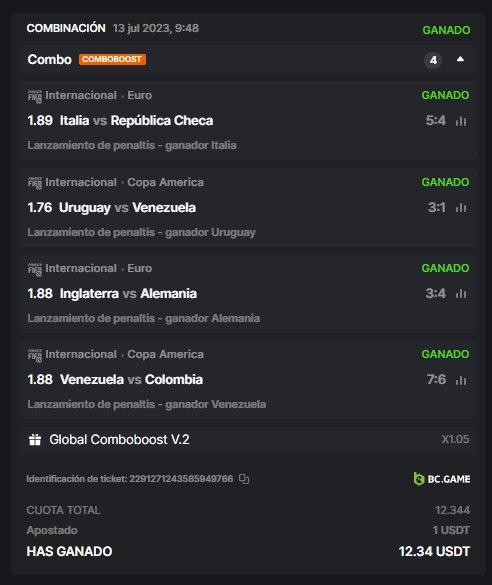The image size is (492, 585).
Task: Open stats icon for Inglaterra vs Alemania
Action: tap(461, 294)
